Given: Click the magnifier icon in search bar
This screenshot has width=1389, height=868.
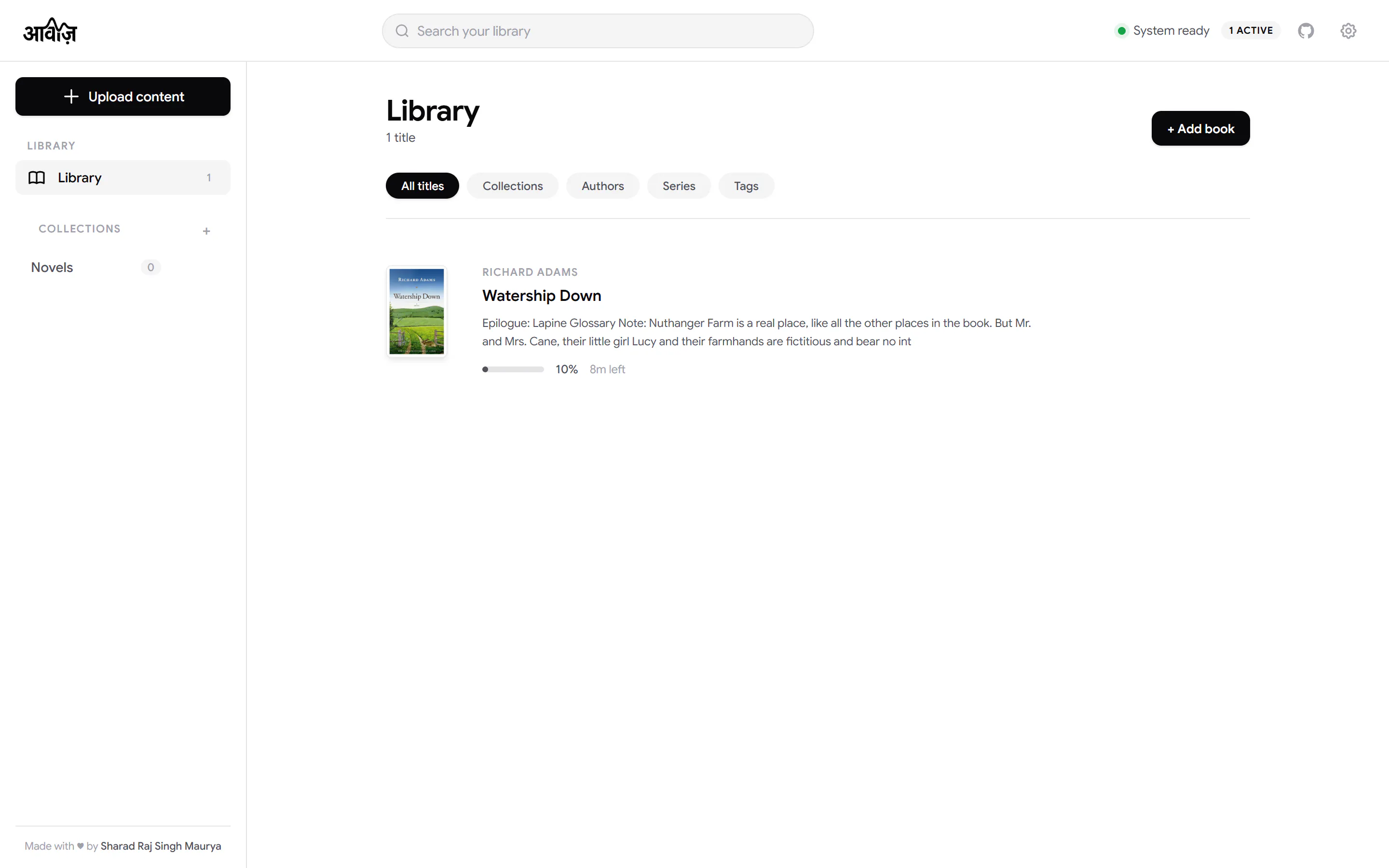Looking at the screenshot, I should (402, 31).
